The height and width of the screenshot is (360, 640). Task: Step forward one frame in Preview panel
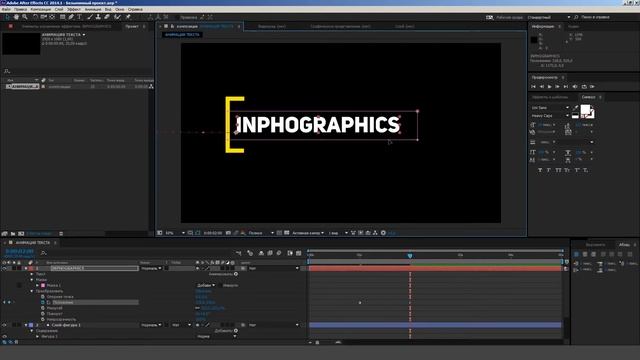pyautogui.click(x=557, y=87)
